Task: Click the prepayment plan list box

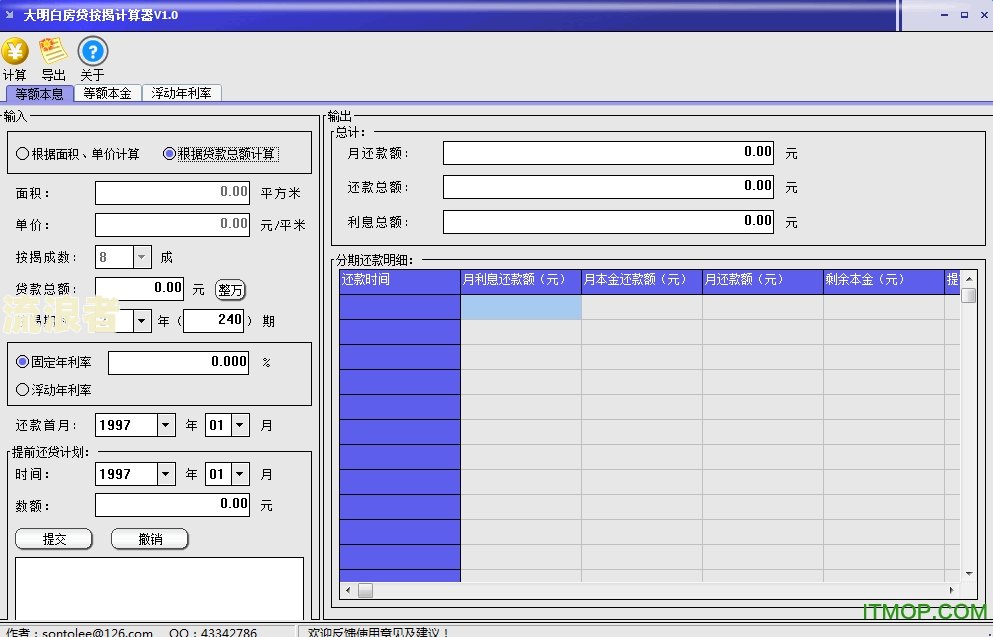Action: (160, 588)
